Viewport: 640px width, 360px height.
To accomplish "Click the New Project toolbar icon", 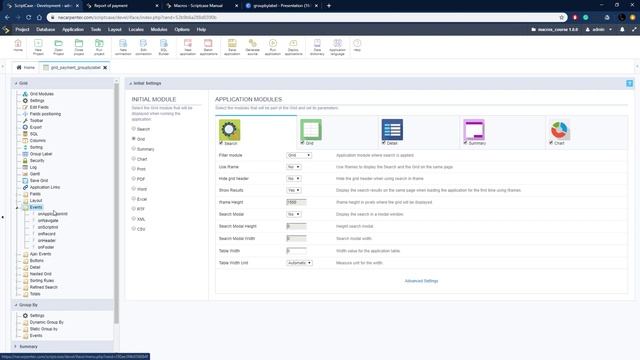I will point(38,47).
